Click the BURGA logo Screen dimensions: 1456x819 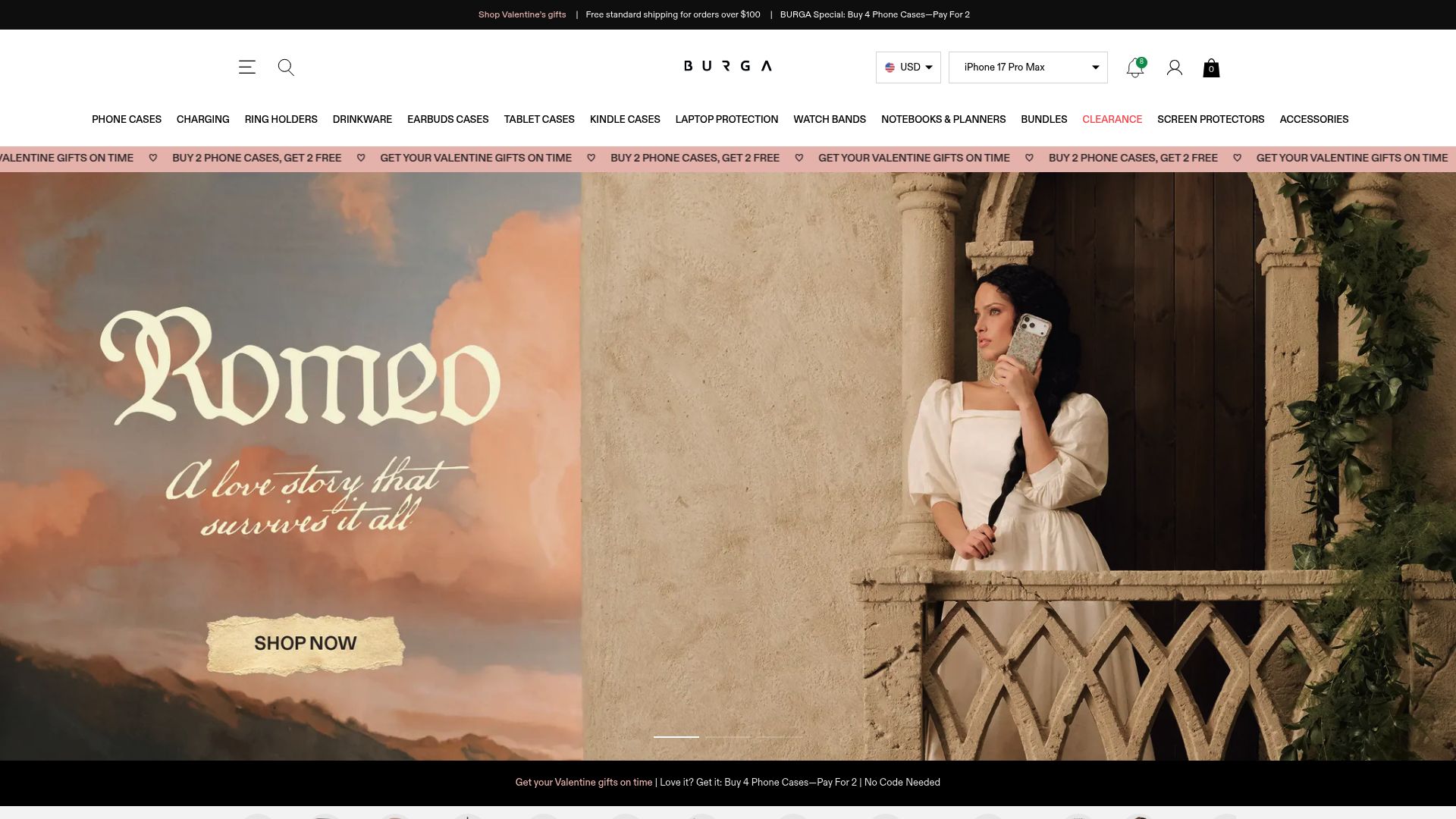[728, 66]
